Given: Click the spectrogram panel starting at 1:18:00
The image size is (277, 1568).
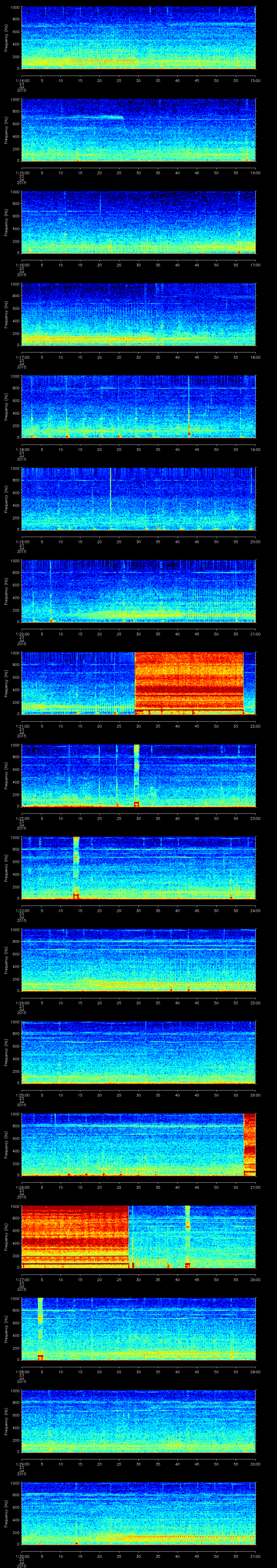Looking at the screenshot, I should click(x=139, y=407).
